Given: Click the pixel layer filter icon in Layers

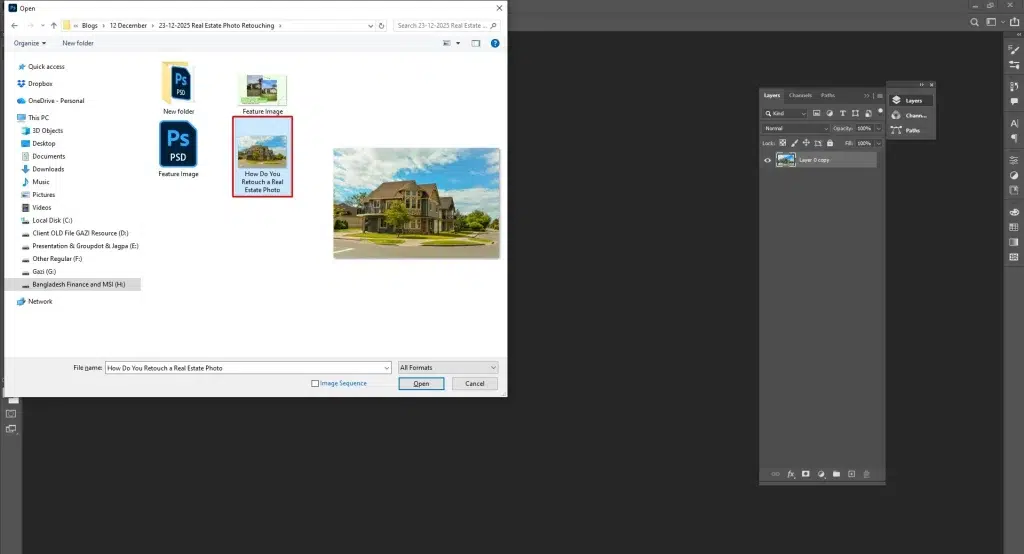Looking at the screenshot, I should pyautogui.click(x=816, y=113).
